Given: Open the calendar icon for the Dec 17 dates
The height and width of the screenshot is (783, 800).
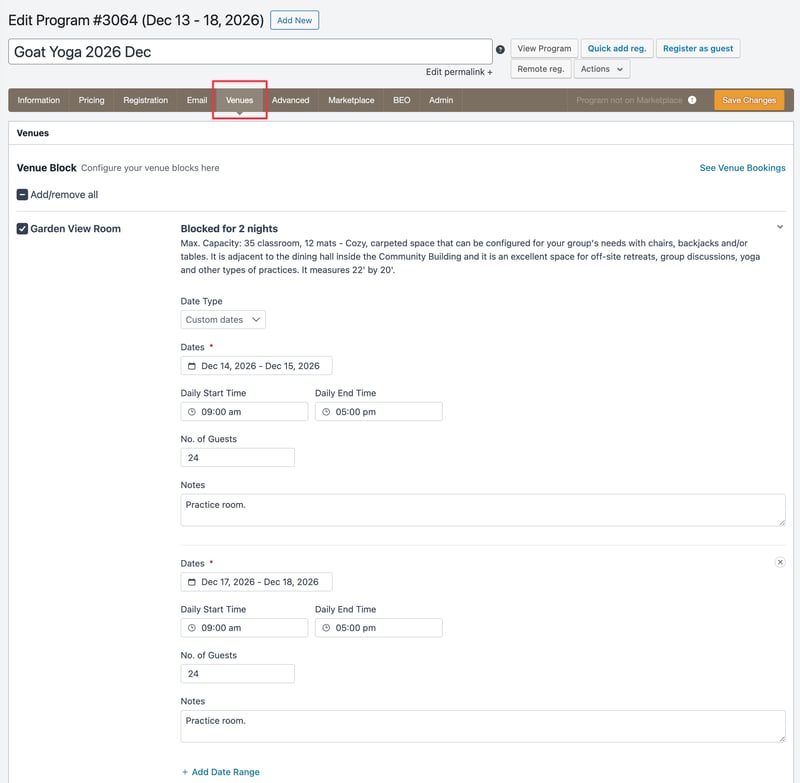Looking at the screenshot, I should coord(191,581).
